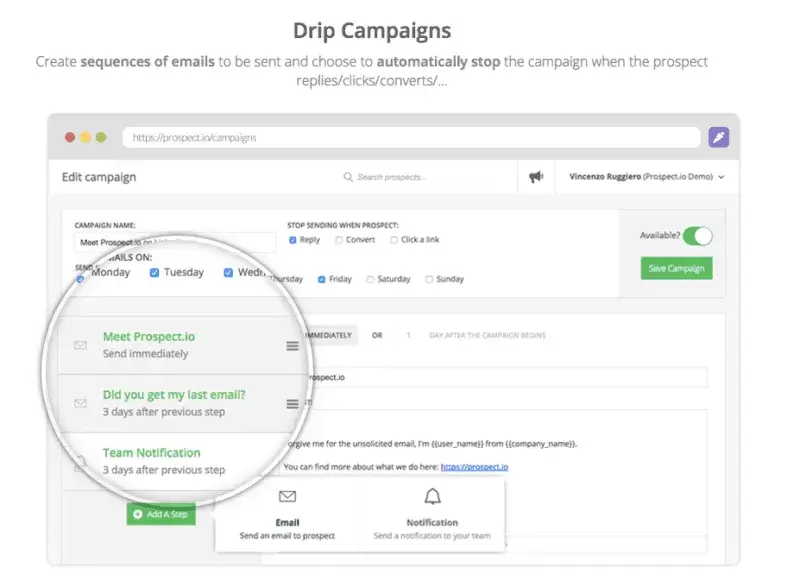Toggle the Wednesday checkbox

[x=228, y=273]
